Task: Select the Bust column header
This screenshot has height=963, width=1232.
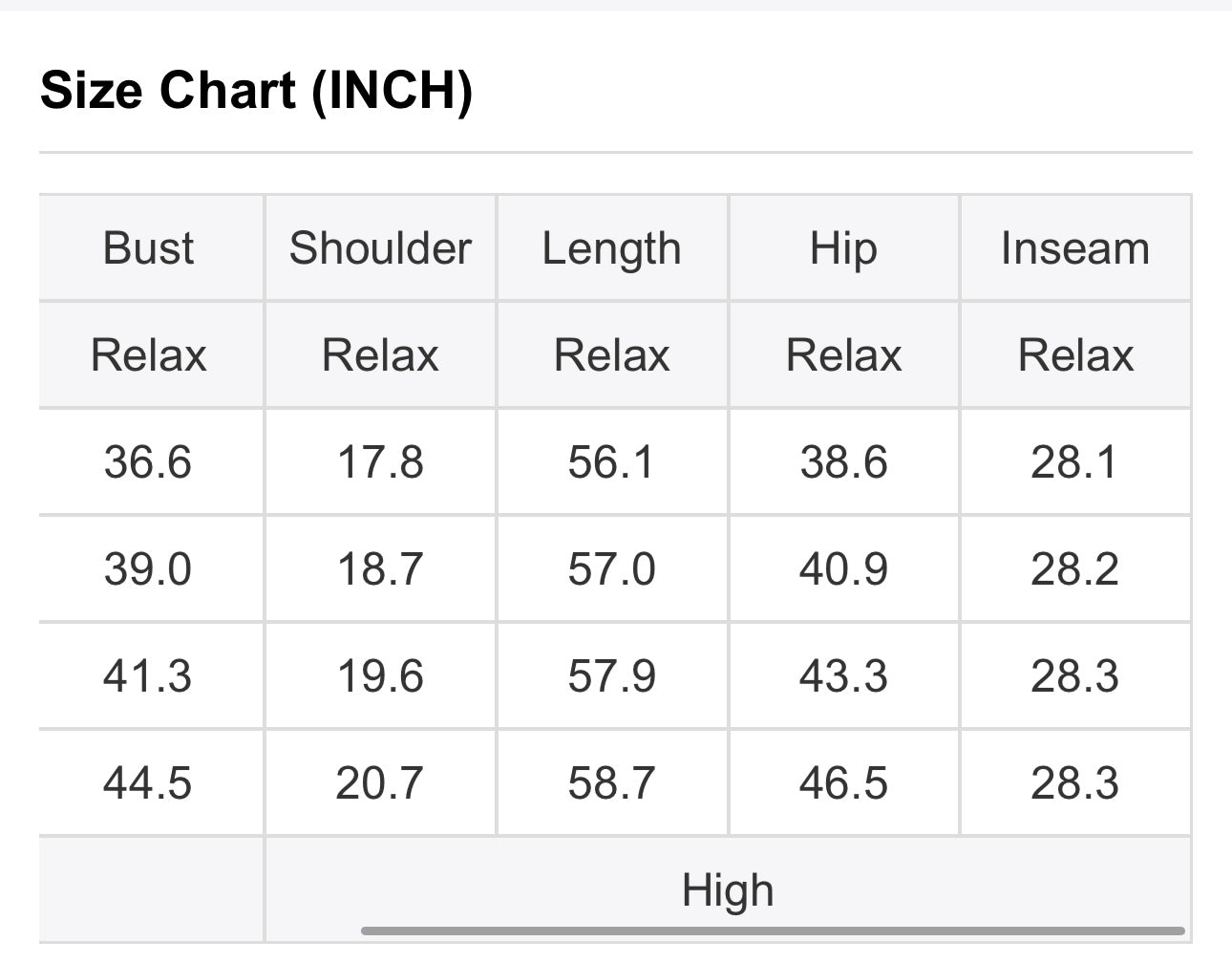Action: tap(148, 248)
